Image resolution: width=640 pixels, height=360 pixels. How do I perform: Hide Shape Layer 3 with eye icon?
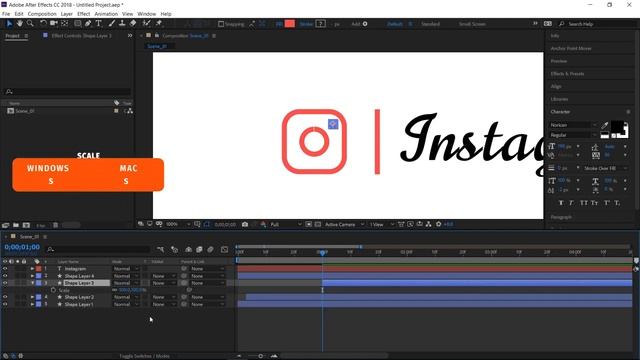pyautogui.click(x=5, y=283)
